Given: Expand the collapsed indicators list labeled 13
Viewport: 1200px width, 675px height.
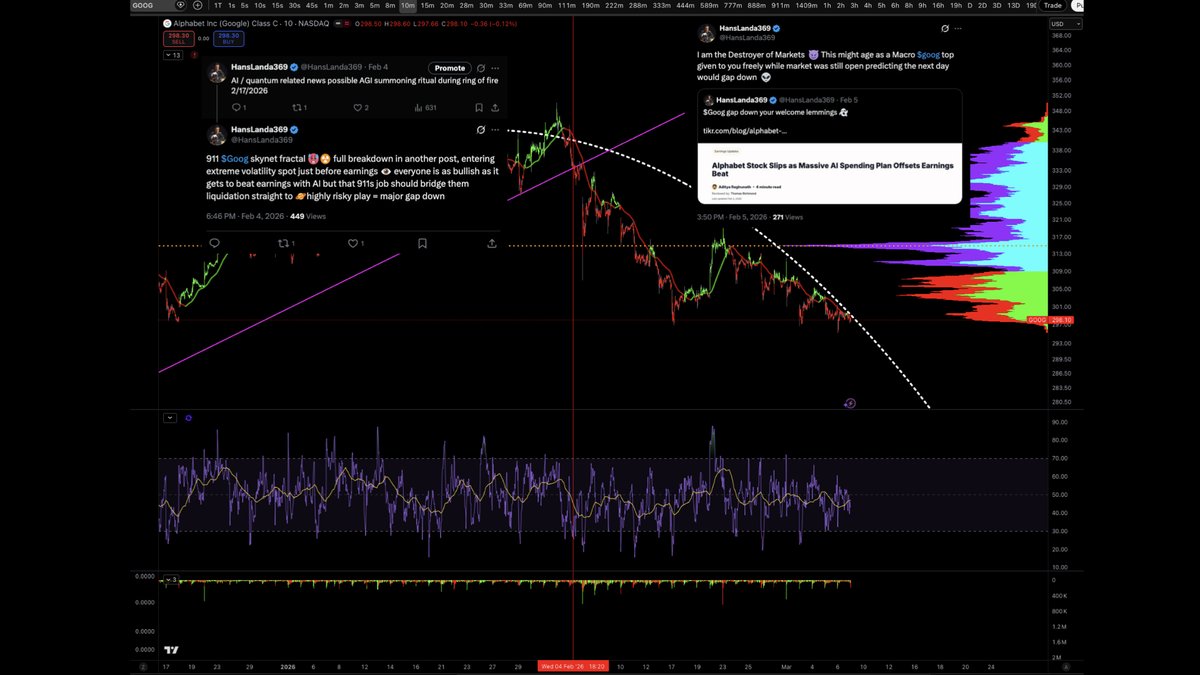Looking at the screenshot, I should tap(173, 55).
